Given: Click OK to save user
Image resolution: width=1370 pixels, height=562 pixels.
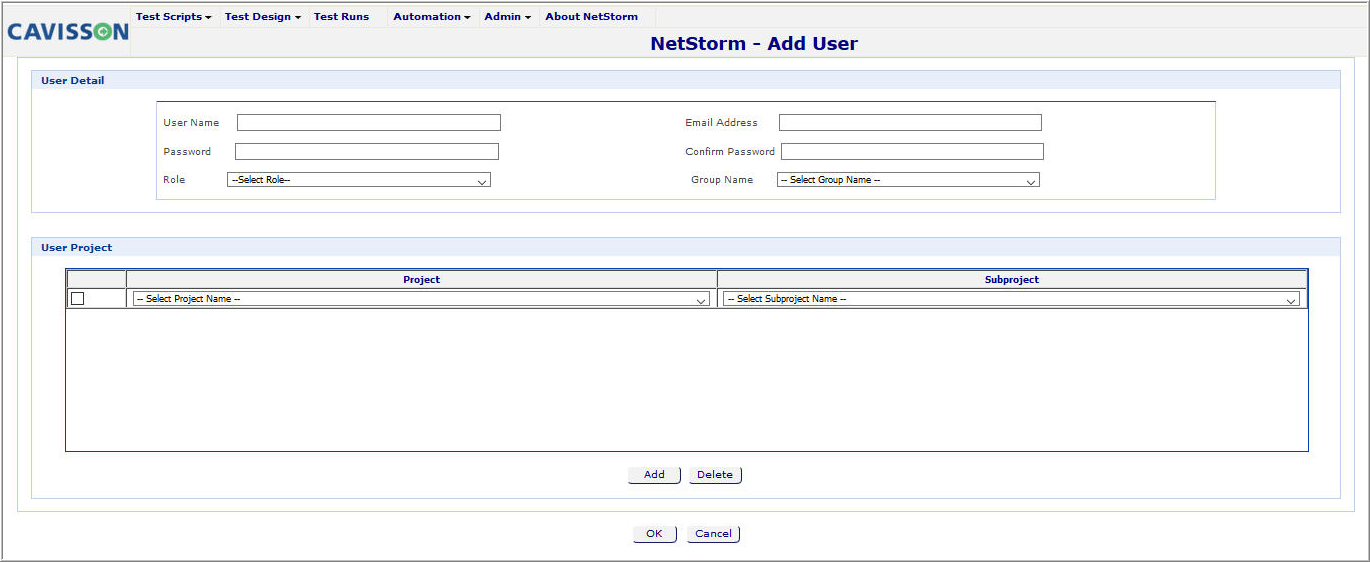Looking at the screenshot, I should (x=654, y=534).
